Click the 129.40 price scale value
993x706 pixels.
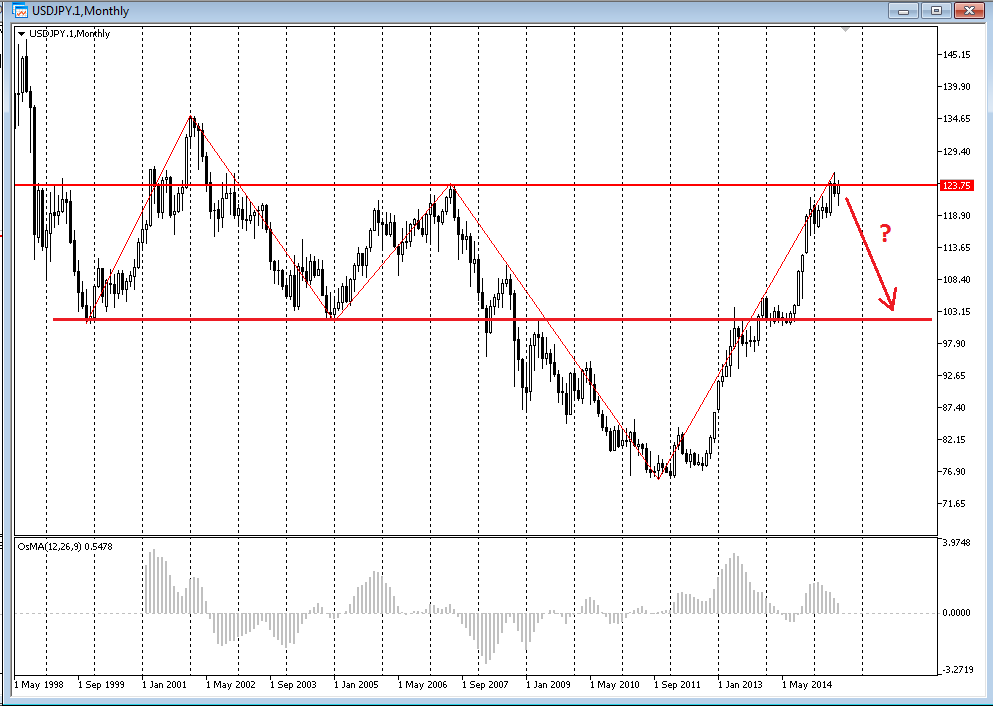pyautogui.click(x=956, y=151)
